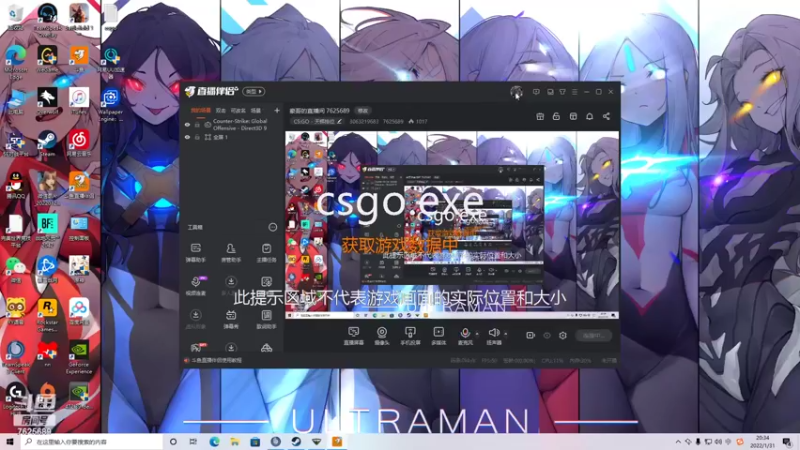Open the Wallpaper Engine desktop icon
Image resolution: width=800 pixels, height=450 pixels.
[x=111, y=105]
